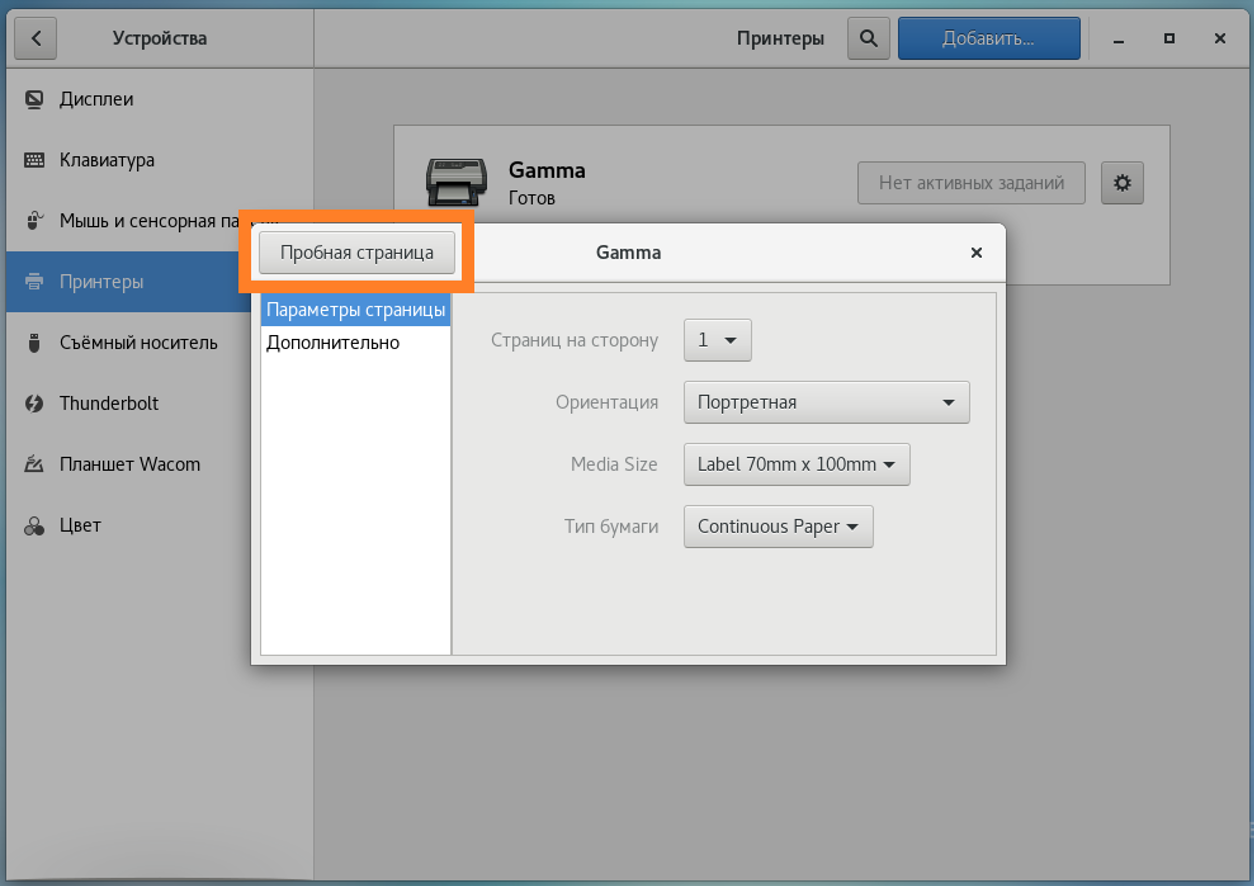The image size is (1254, 886).
Task: Select Параметры страницы in options list
Action: click(x=355, y=310)
